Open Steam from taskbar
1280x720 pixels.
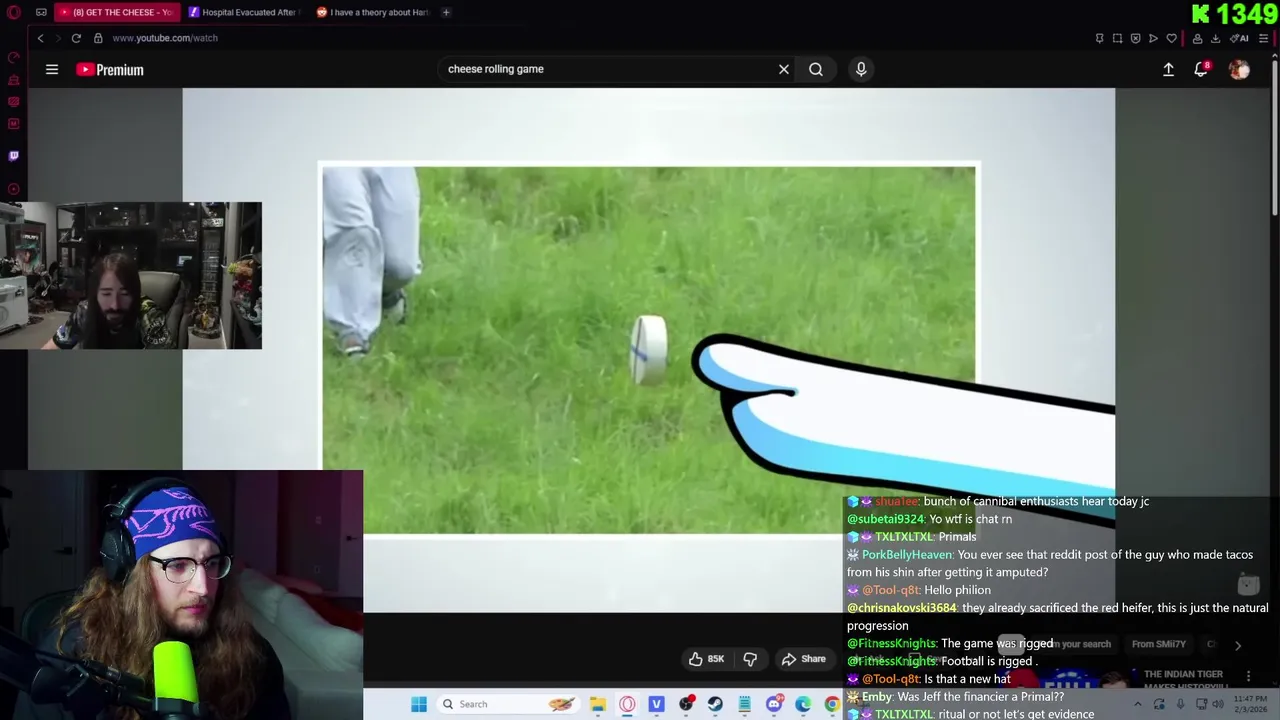(x=715, y=704)
